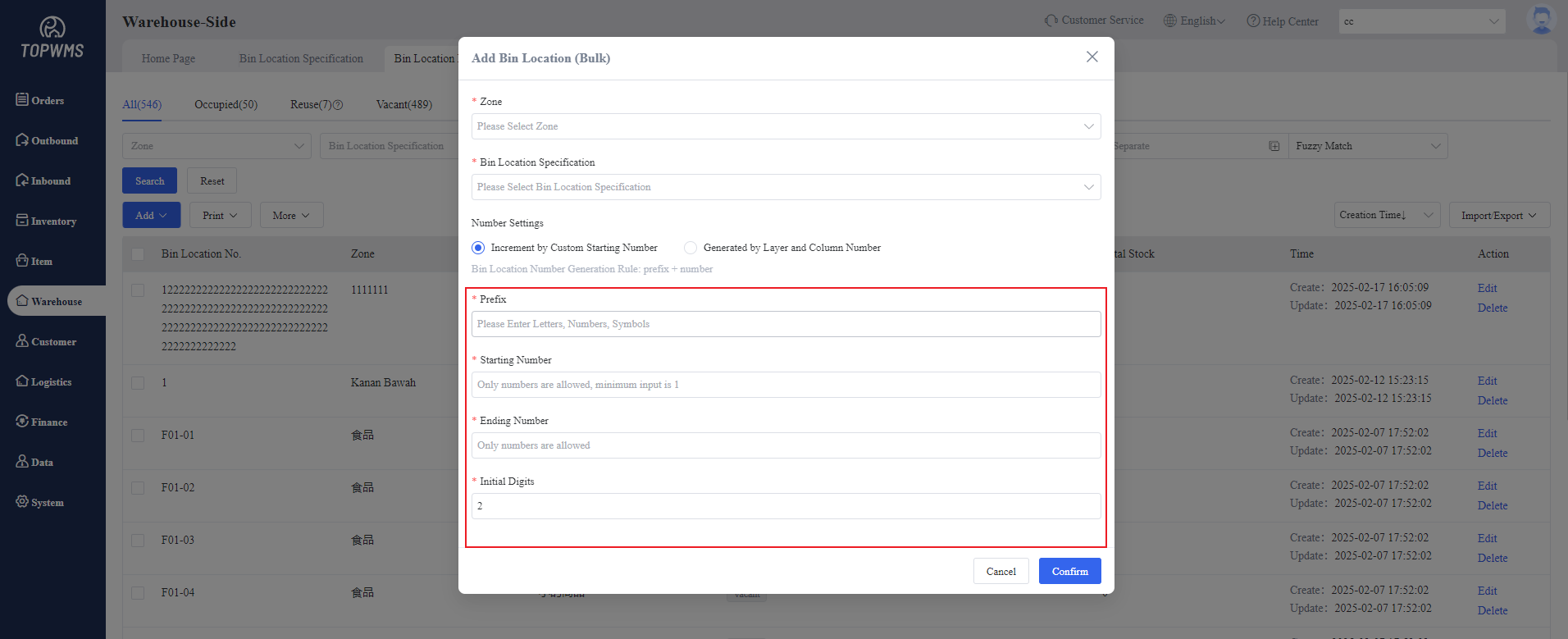Viewport: 1568px width, 639px height.
Task: Click into the Prefix input field
Action: coord(786,324)
